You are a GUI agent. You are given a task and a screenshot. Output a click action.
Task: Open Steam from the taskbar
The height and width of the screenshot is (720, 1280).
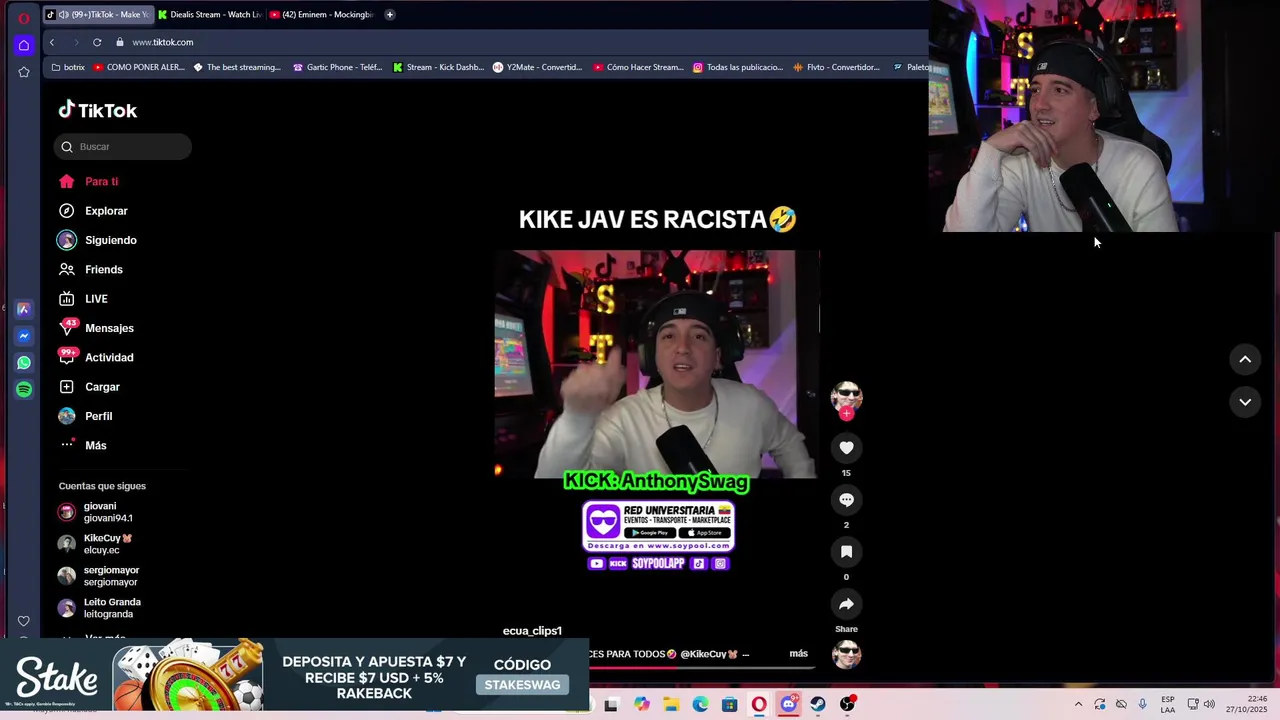pyautogui.click(x=818, y=704)
